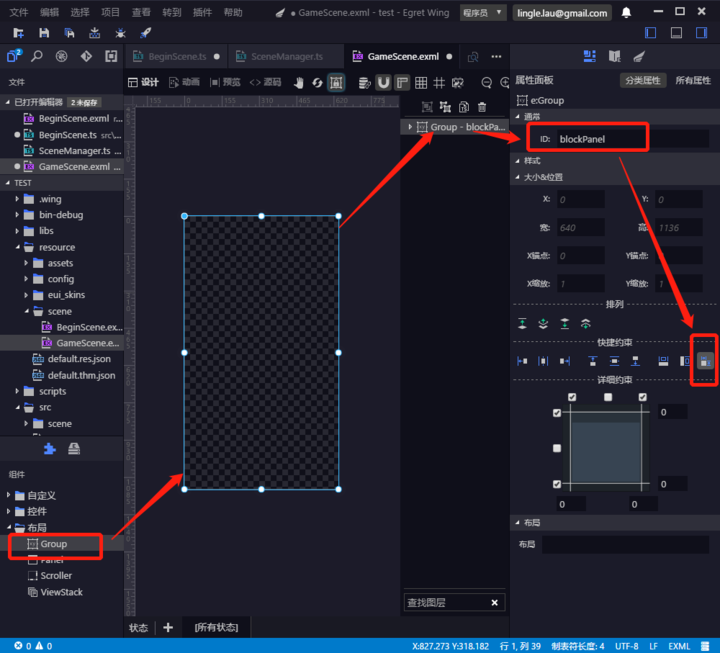Screen dimensions: 720x653
Task: Open the 程序员 role dropdown
Action: [483, 13]
